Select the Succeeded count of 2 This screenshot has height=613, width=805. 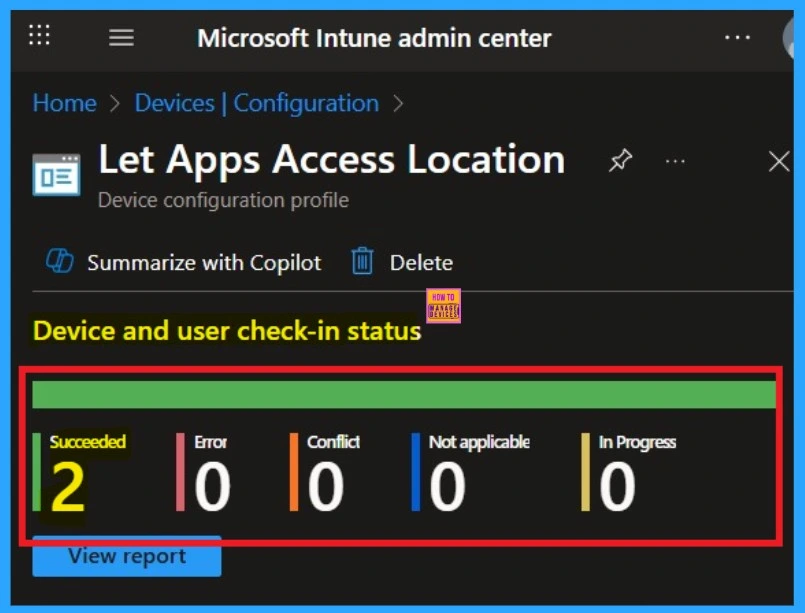[x=68, y=487]
